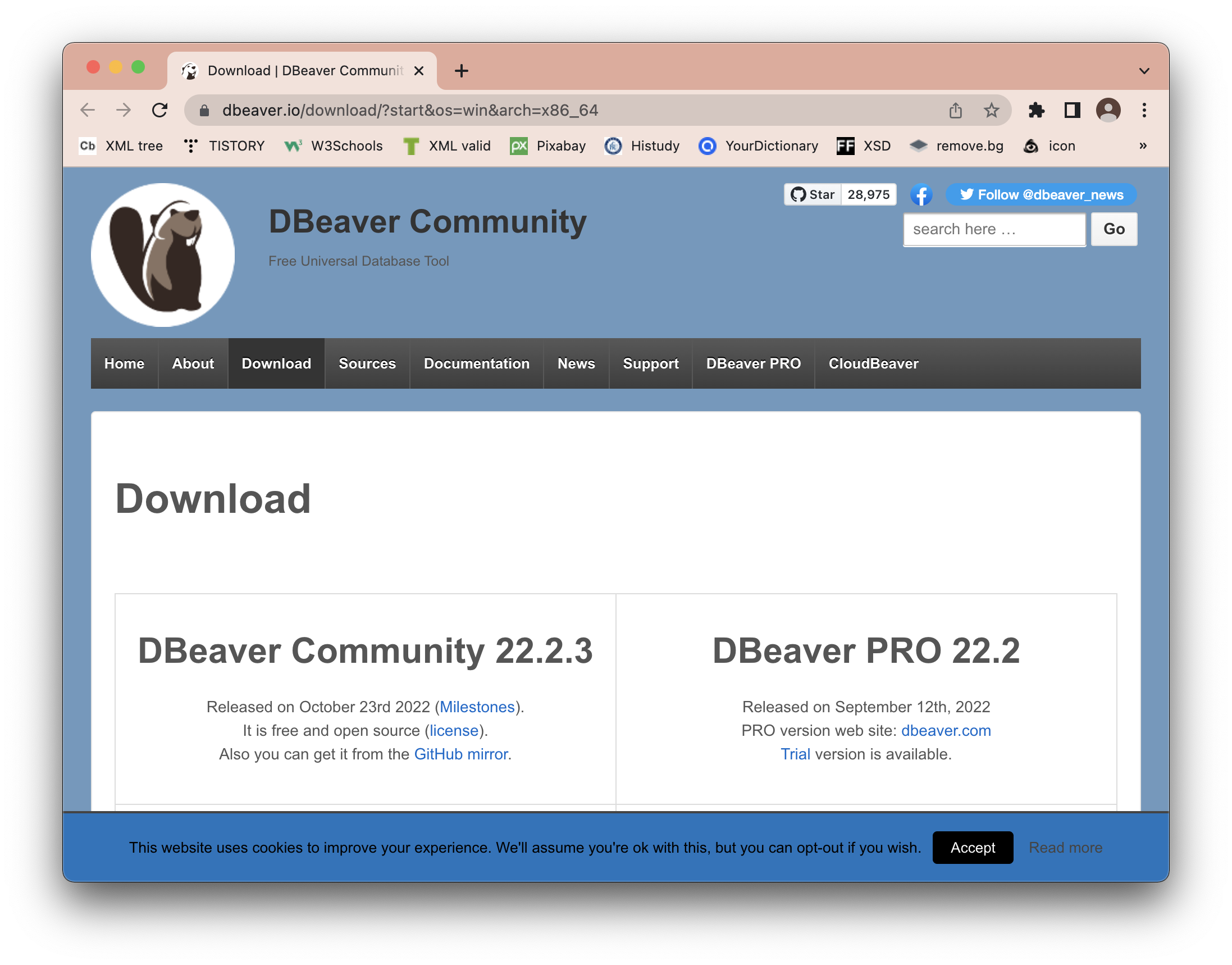Click the browser forward arrow

(124, 110)
